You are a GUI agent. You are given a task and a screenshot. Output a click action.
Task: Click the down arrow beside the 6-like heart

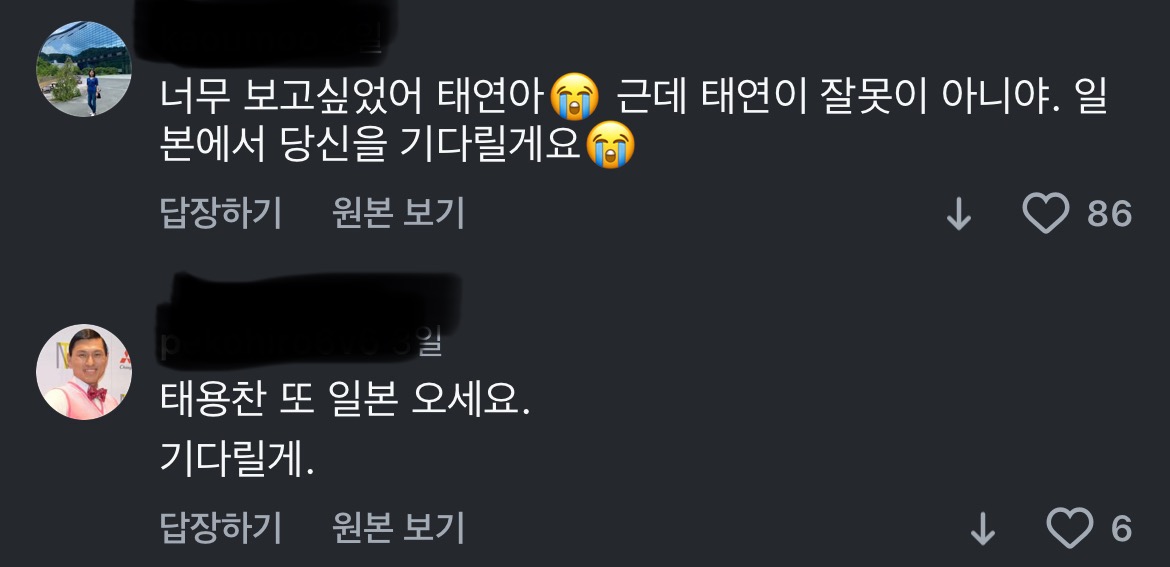(983, 530)
